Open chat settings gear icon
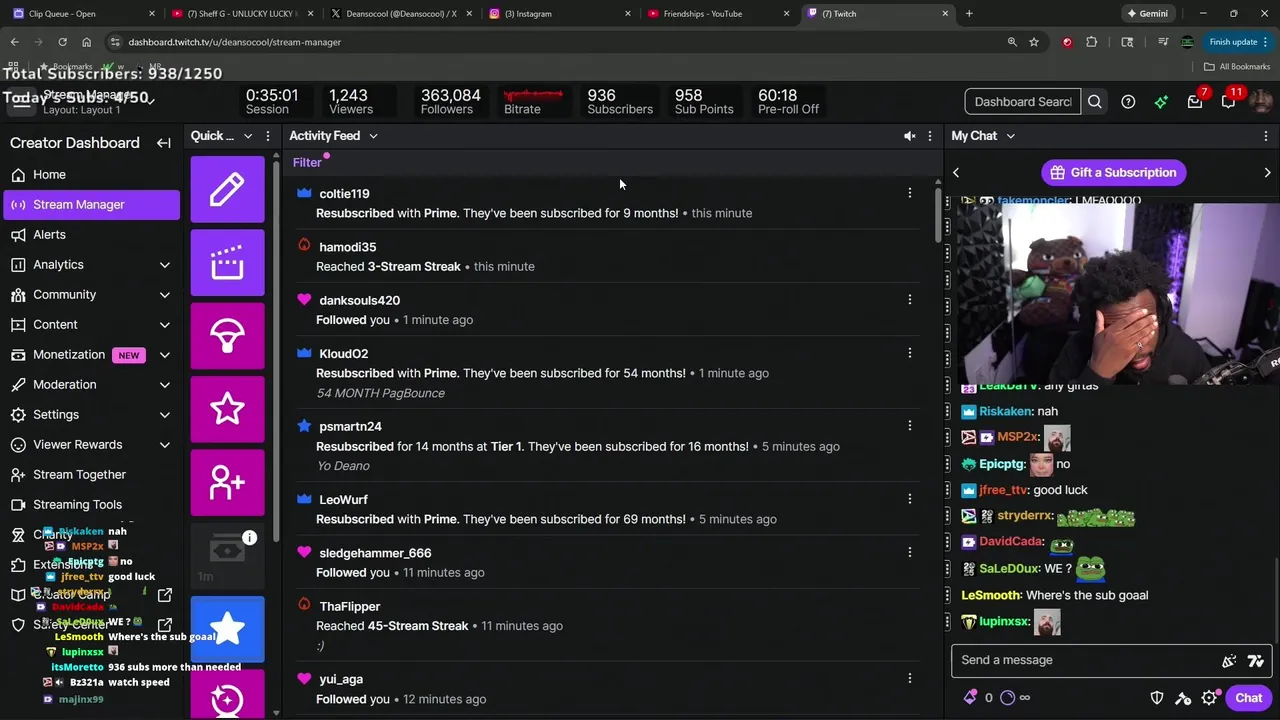The width and height of the screenshot is (1280, 720). (x=1209, y=698)
